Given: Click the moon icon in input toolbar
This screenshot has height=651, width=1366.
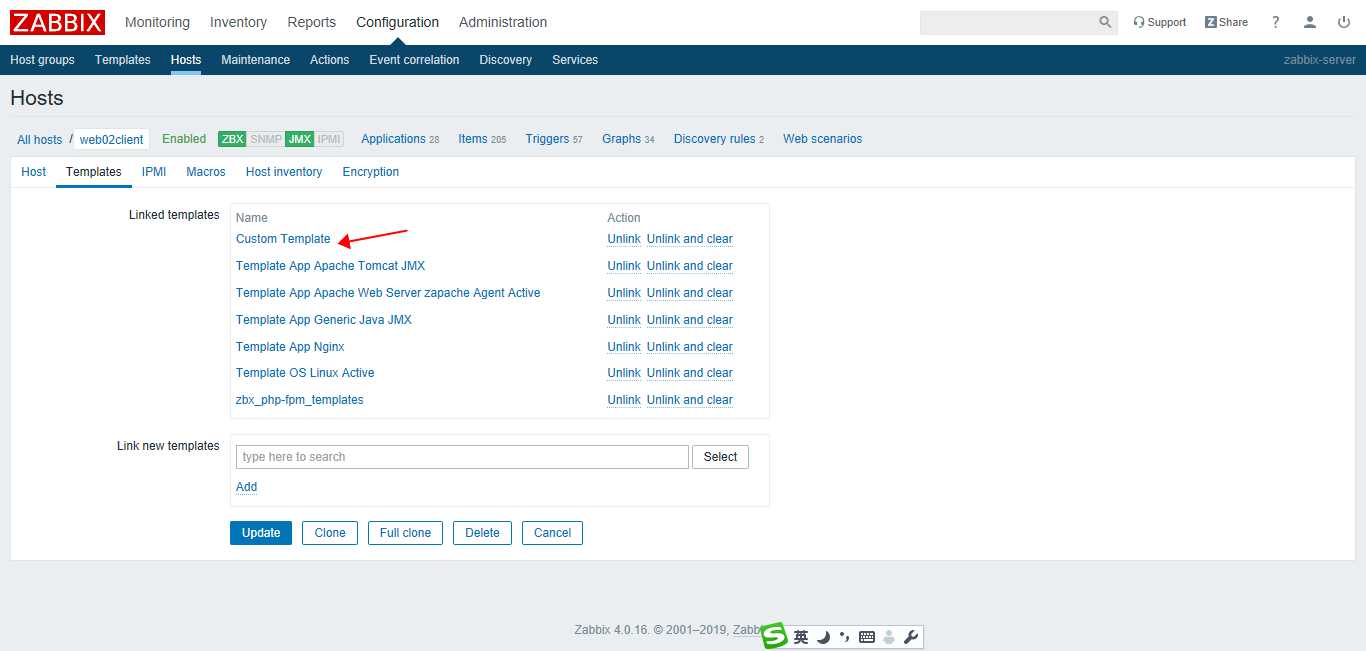Looking at the screenshot, I should pyautogui.click(x=823, y=637).
